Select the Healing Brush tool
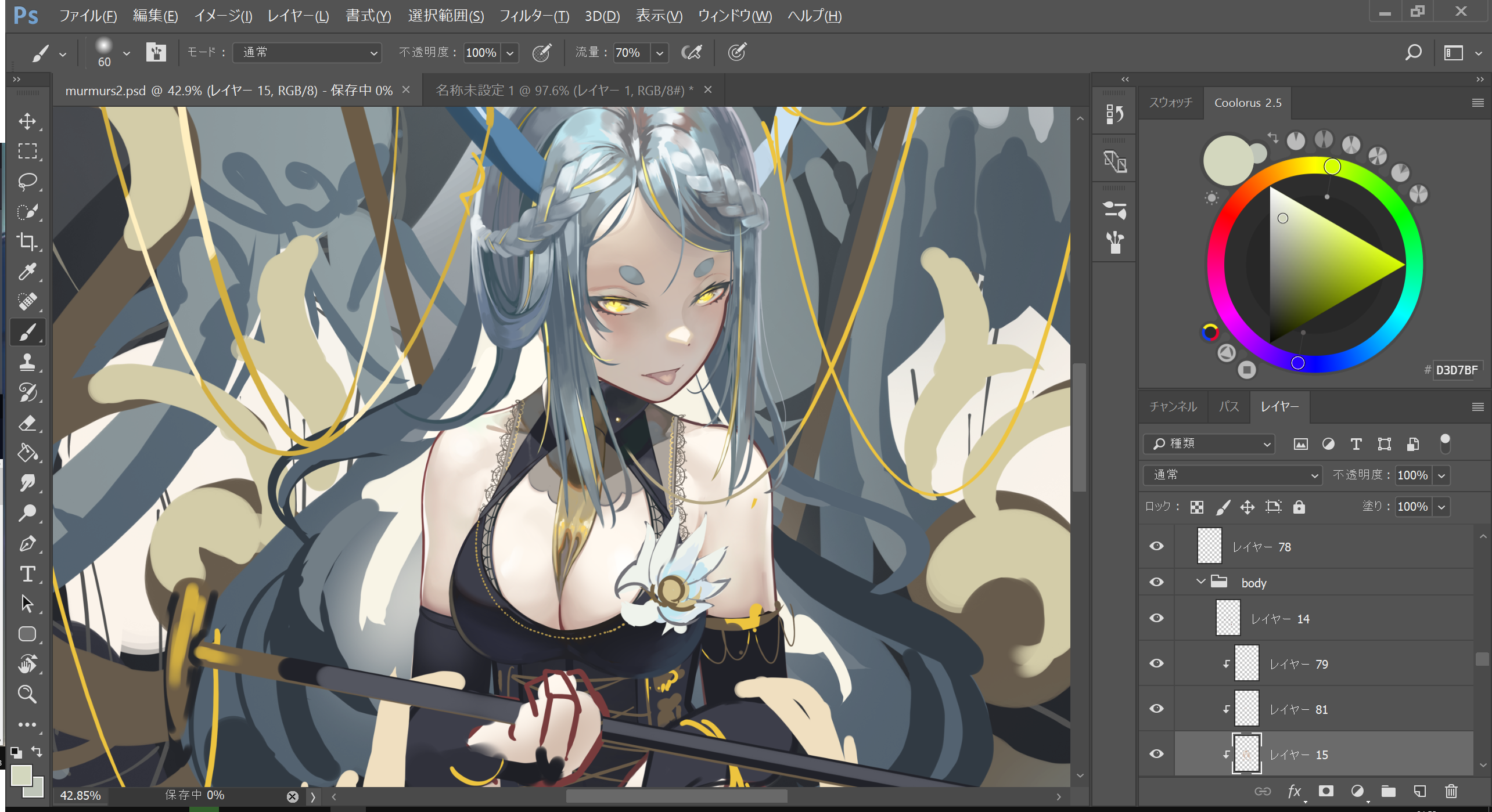 27,302
